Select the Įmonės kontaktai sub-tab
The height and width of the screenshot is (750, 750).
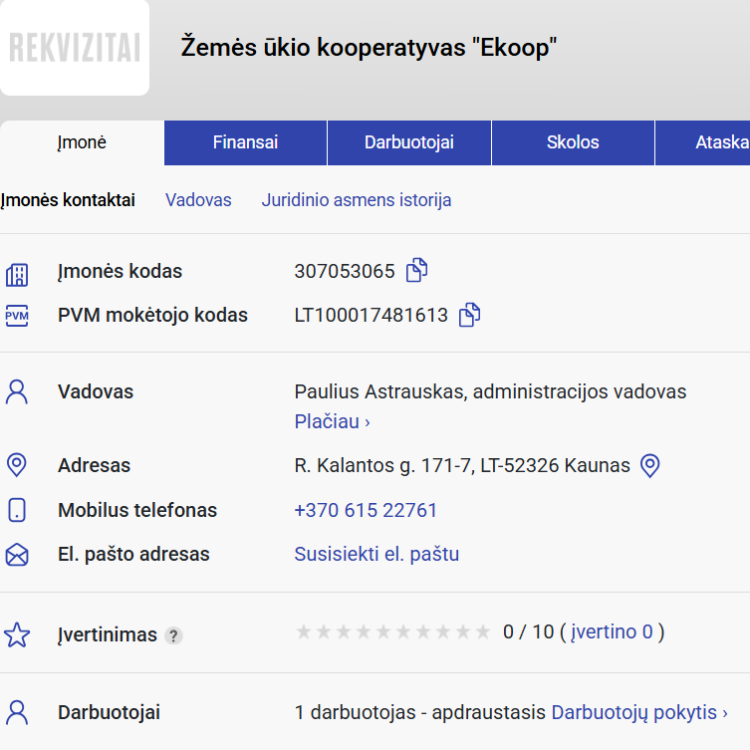pyautogui.click(x=68, y=200)
